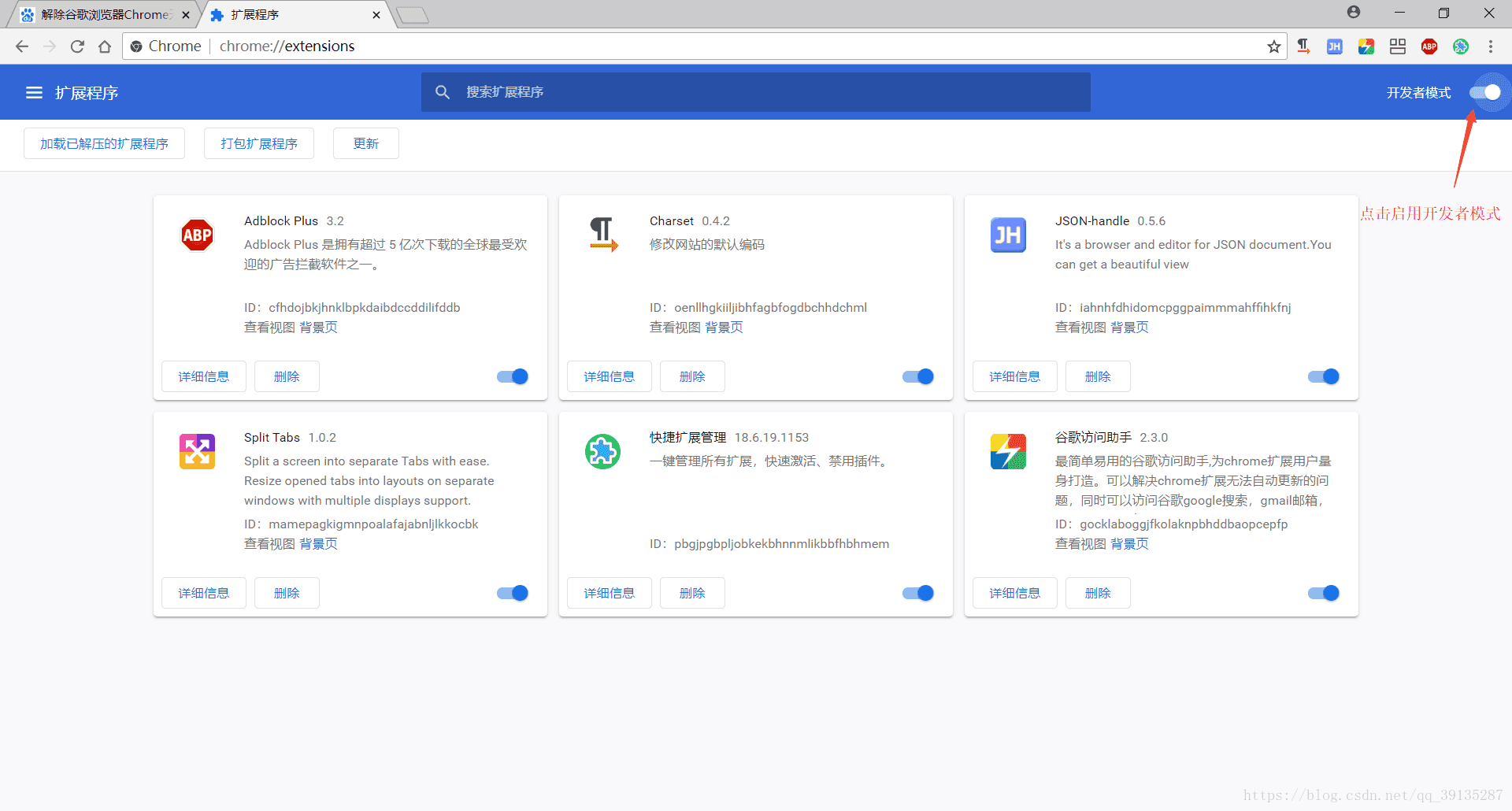
Task: Click the 快捷扩展管理 green puzzle logo icon
Action: pyautogui.click(x=602, y=451)
